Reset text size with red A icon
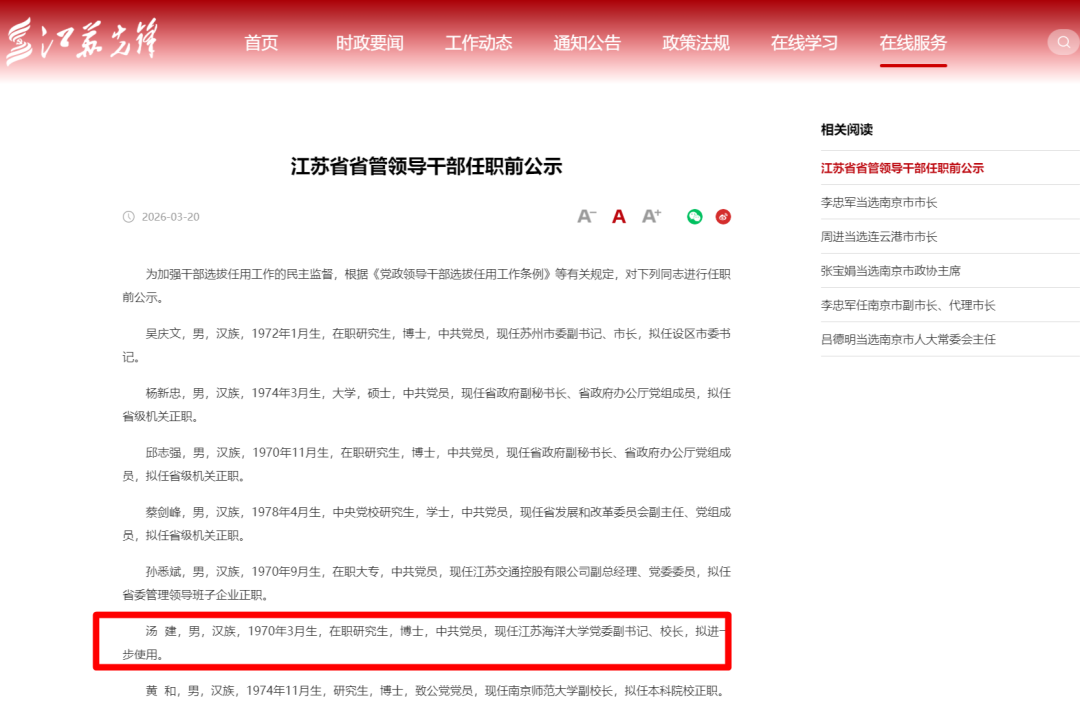Screen dimensions: 1080x720 coord(619,216)
